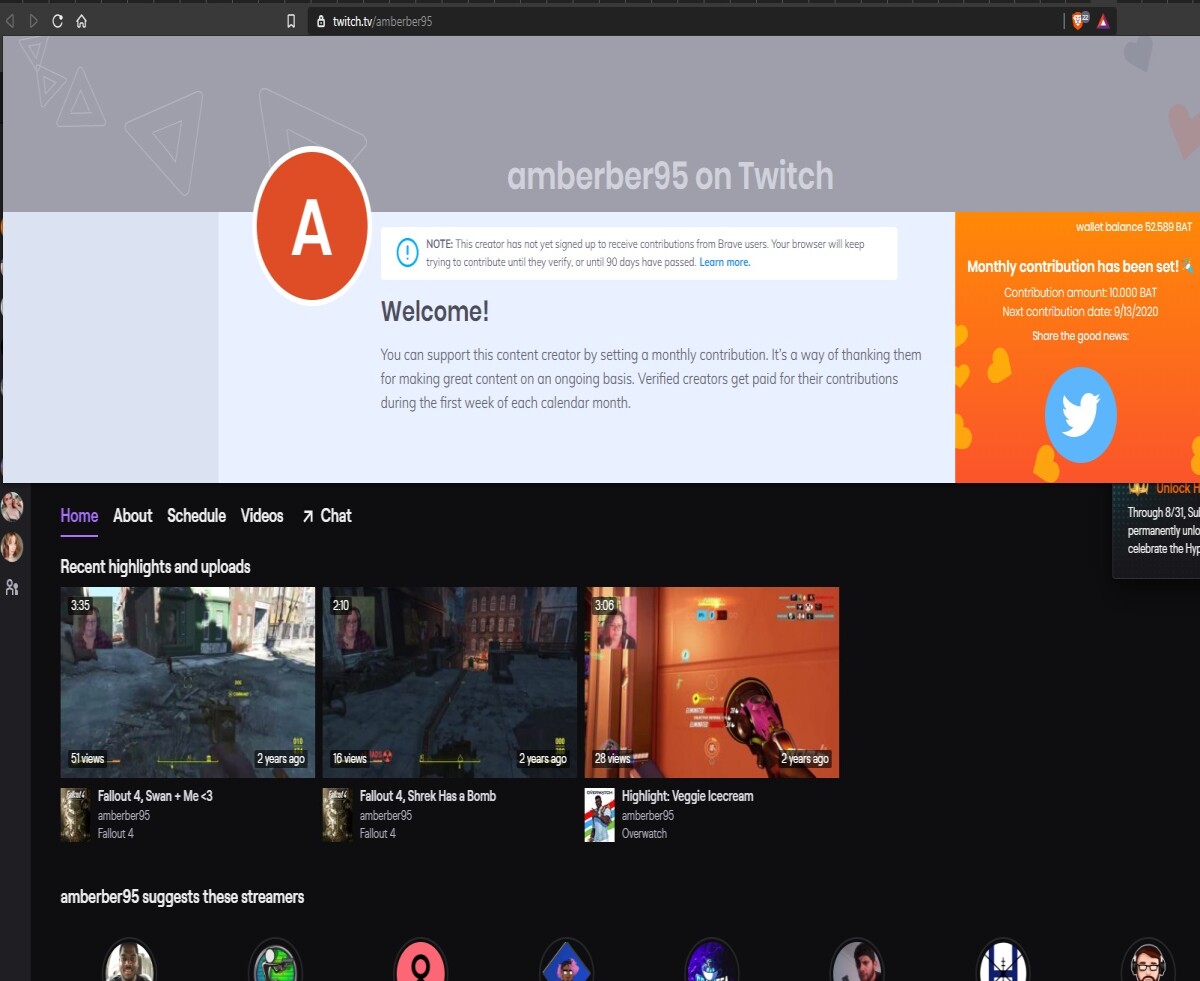1200x981 pixels.
Task: Open the pink map-pin suggested streamer avatar
Action: click(420, 962)
